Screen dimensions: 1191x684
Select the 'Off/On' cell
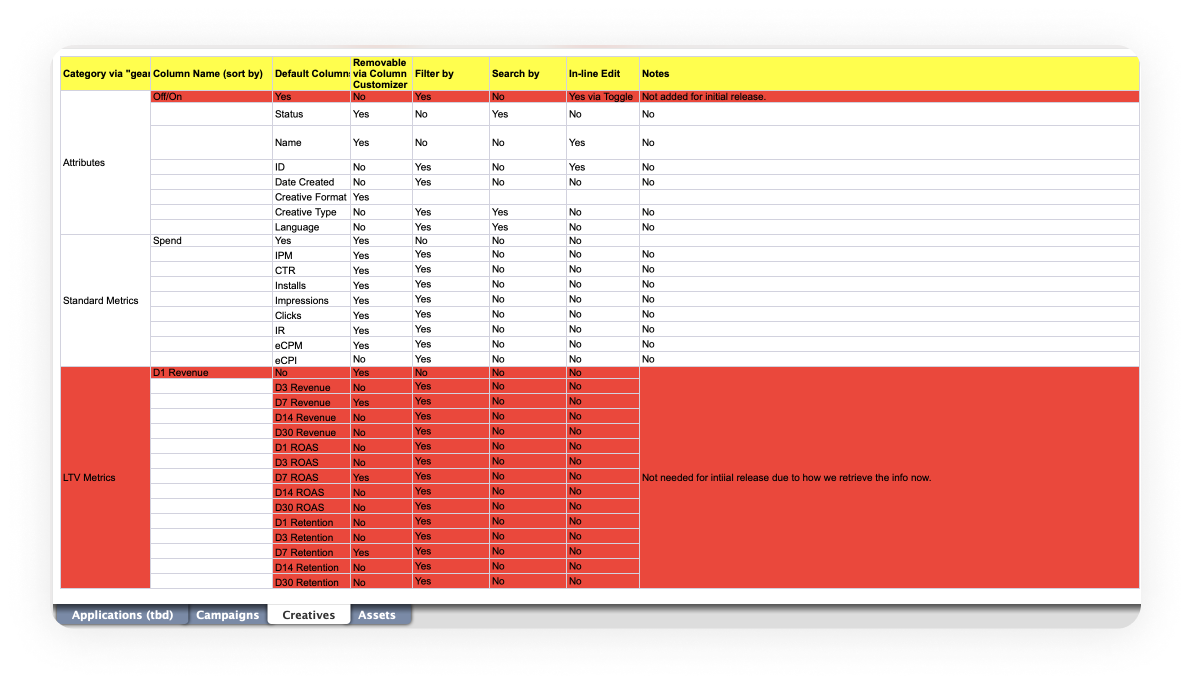[x=211, y=96]
